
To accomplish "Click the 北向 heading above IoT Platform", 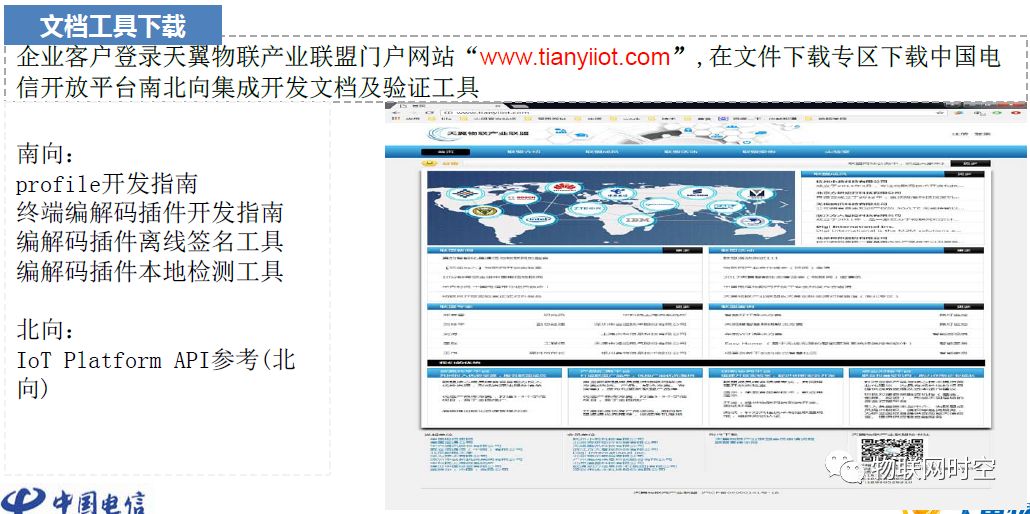I will [x=45, y=330].
